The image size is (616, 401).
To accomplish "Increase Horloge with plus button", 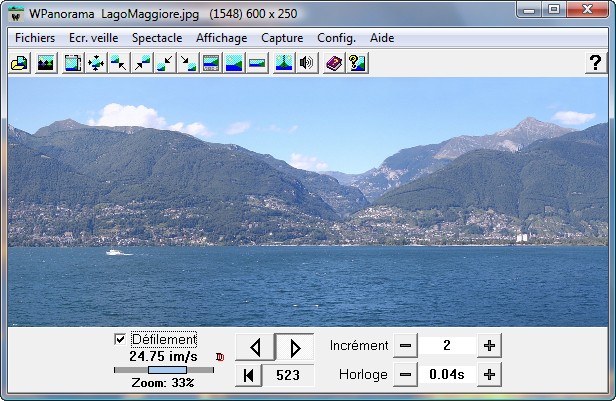I will coord(489,375).
